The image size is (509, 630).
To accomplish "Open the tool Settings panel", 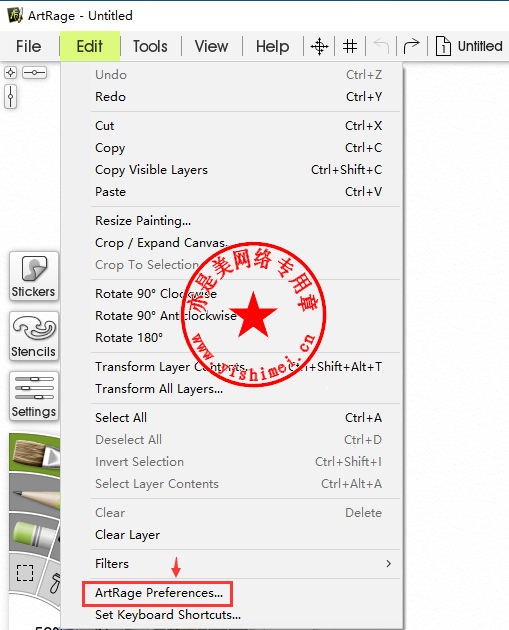I will (34, 396).
